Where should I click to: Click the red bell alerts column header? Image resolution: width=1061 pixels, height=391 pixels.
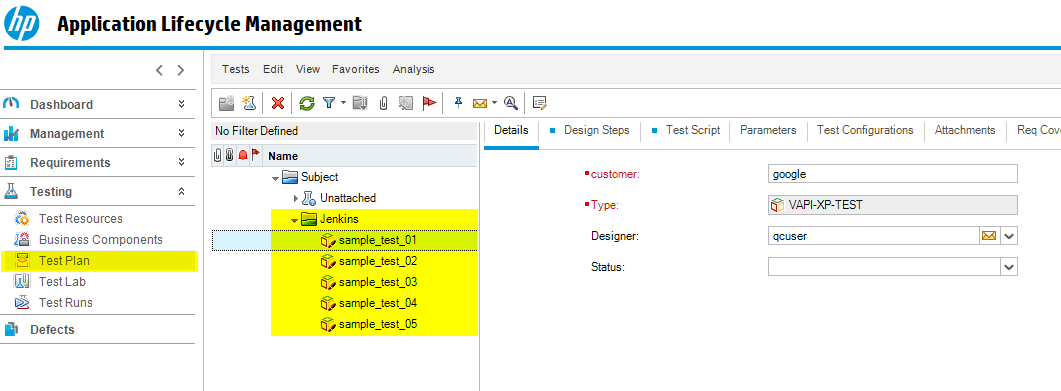click(242, 155)
